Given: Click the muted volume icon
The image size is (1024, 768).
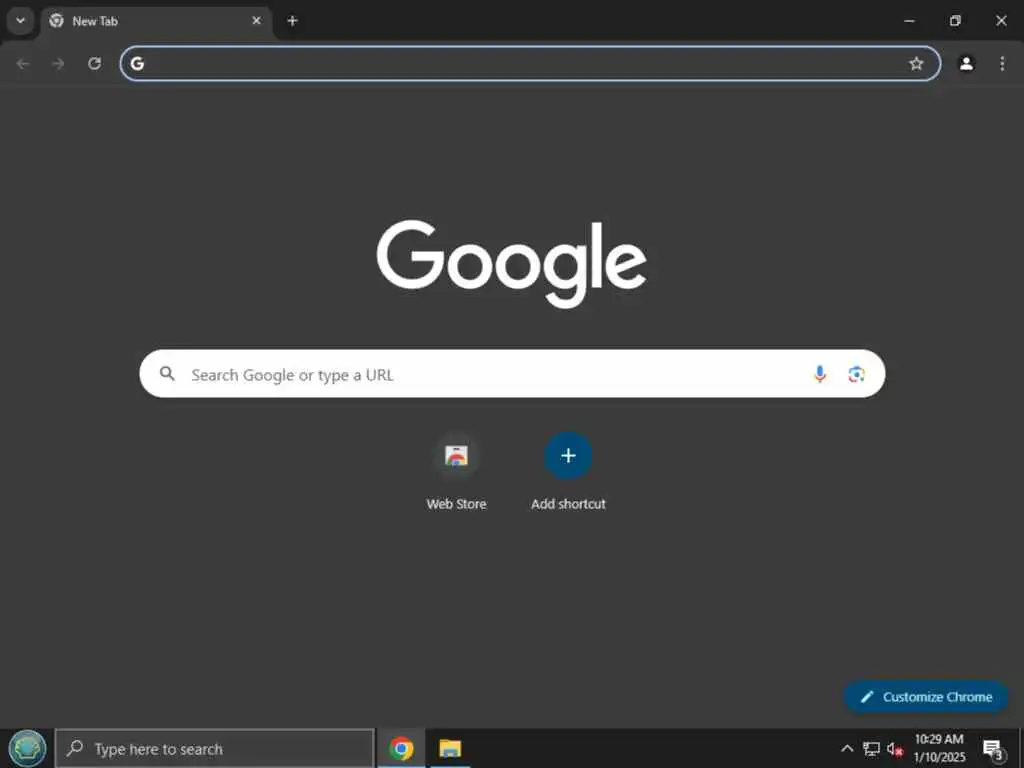Looking at the screenshot, I should click(895, 749).
